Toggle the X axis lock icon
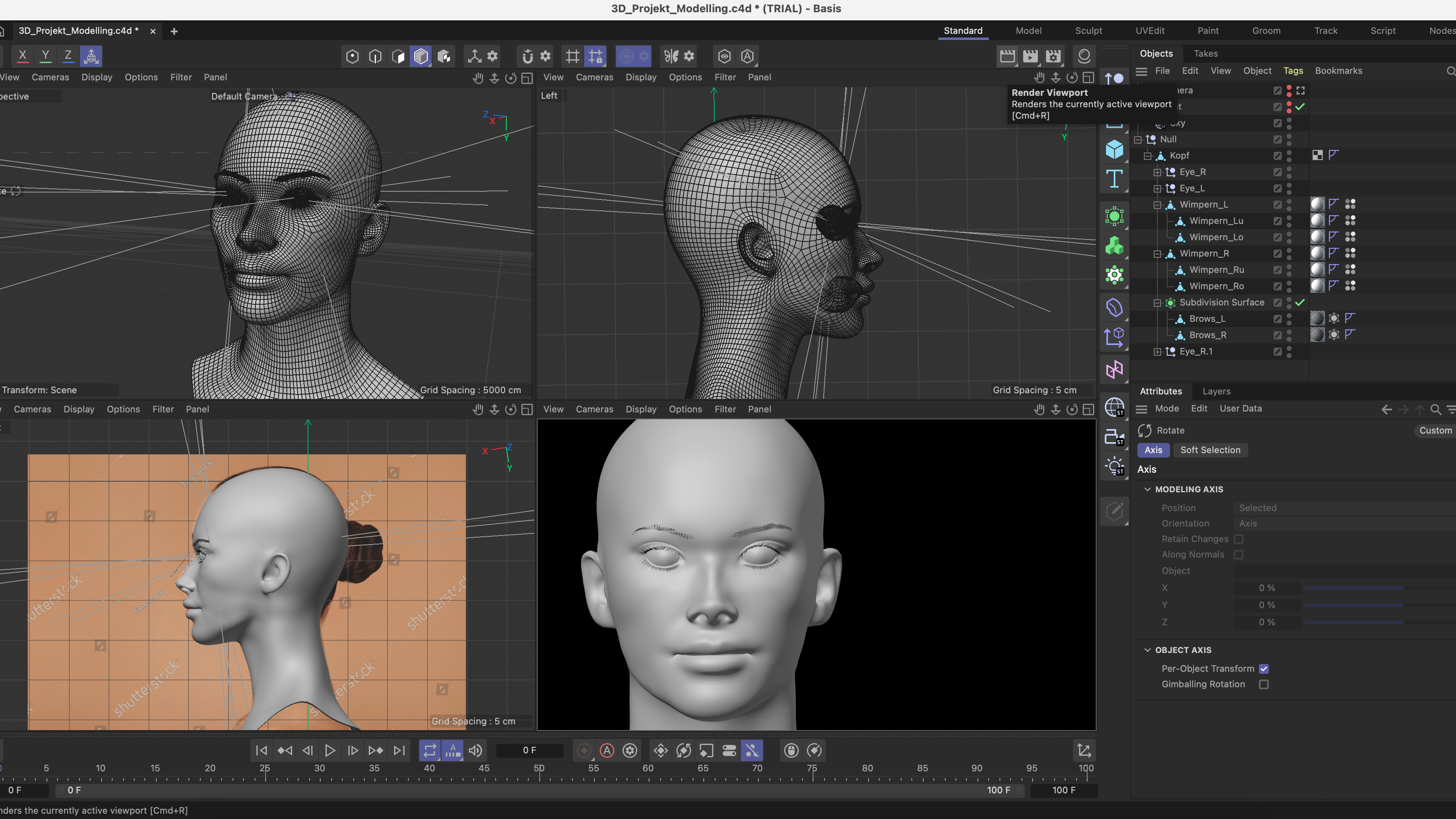The width and height of the screenshot is (1456, 819). (x=22, y=56)
